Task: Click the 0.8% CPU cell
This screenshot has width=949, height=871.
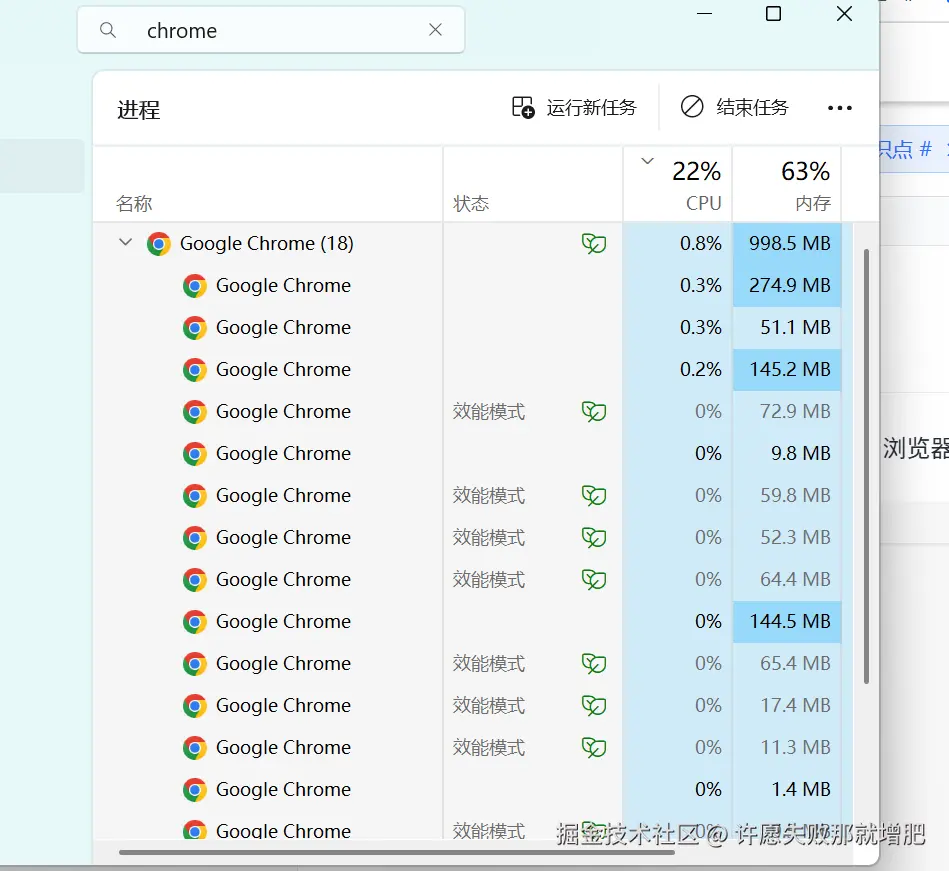Action: pyautogui.click(x=677, y=244)
